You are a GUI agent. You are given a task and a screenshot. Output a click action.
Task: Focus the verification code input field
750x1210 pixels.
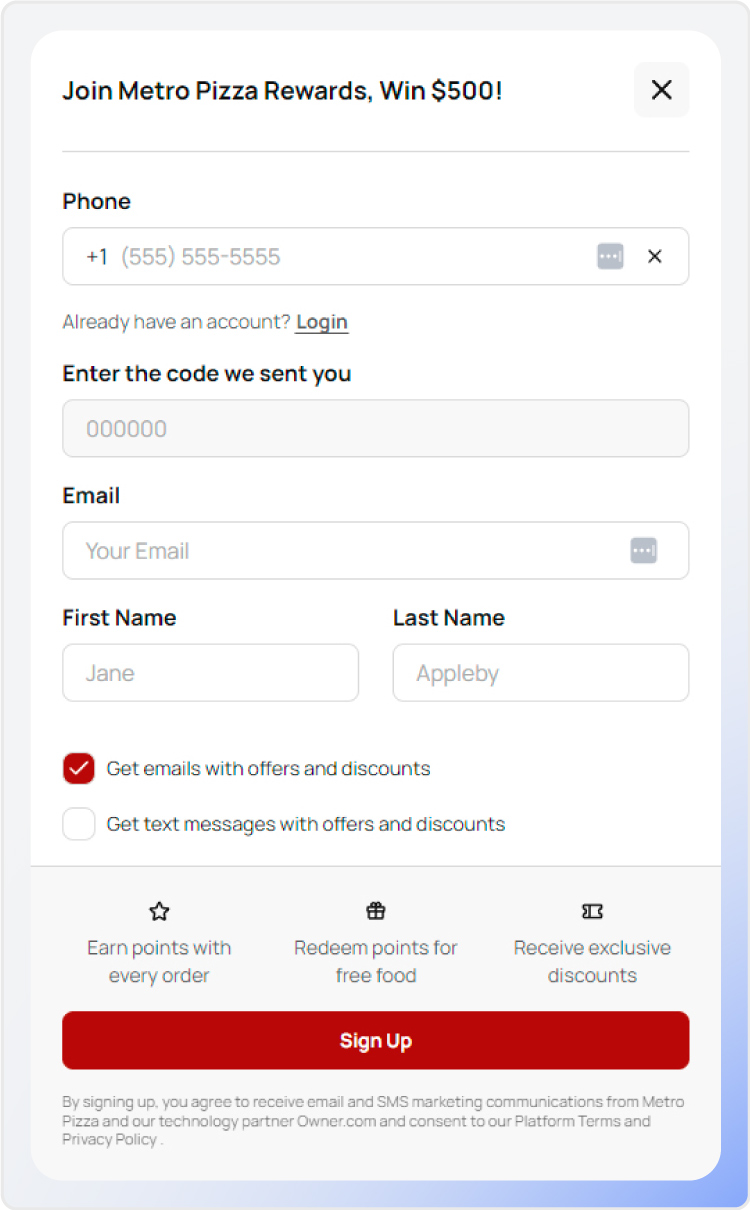click(x=375, y=428)
